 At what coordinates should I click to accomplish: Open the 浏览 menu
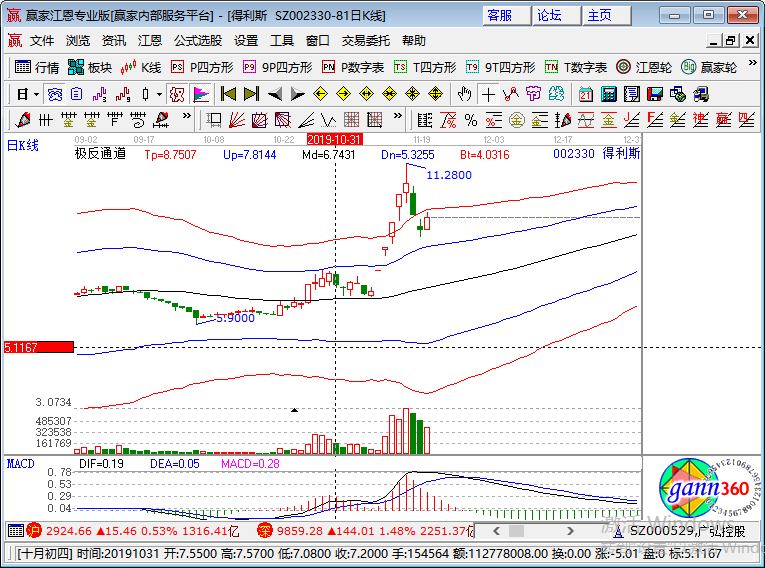coord(78,41)
